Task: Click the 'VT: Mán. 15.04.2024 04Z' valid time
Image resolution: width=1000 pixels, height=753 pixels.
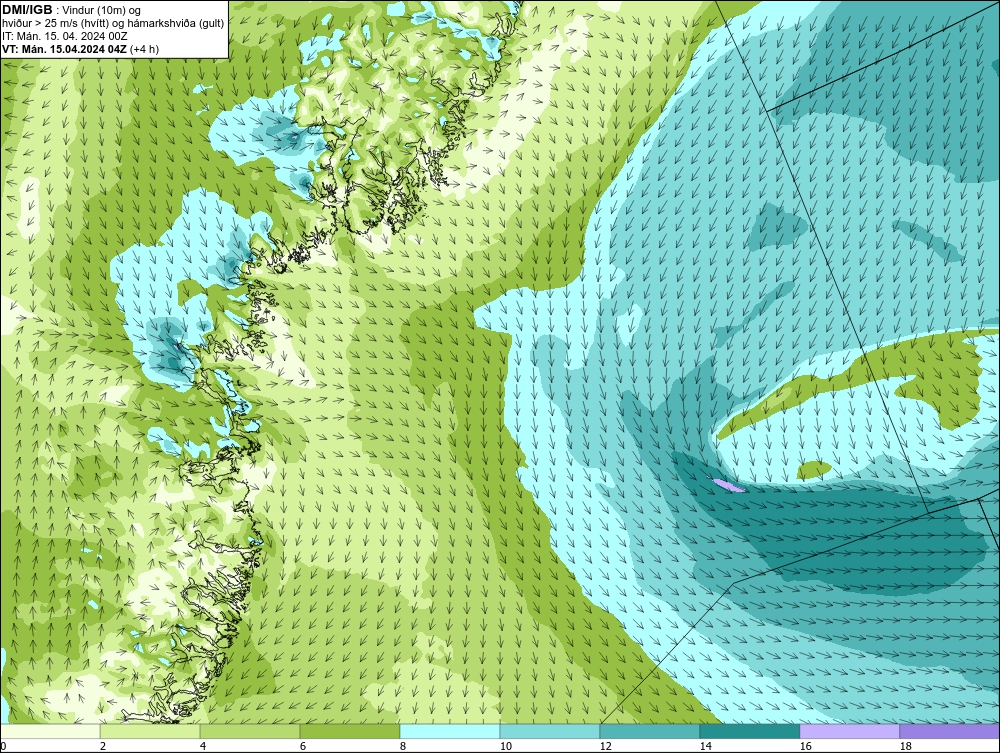Action: [64, 49]
